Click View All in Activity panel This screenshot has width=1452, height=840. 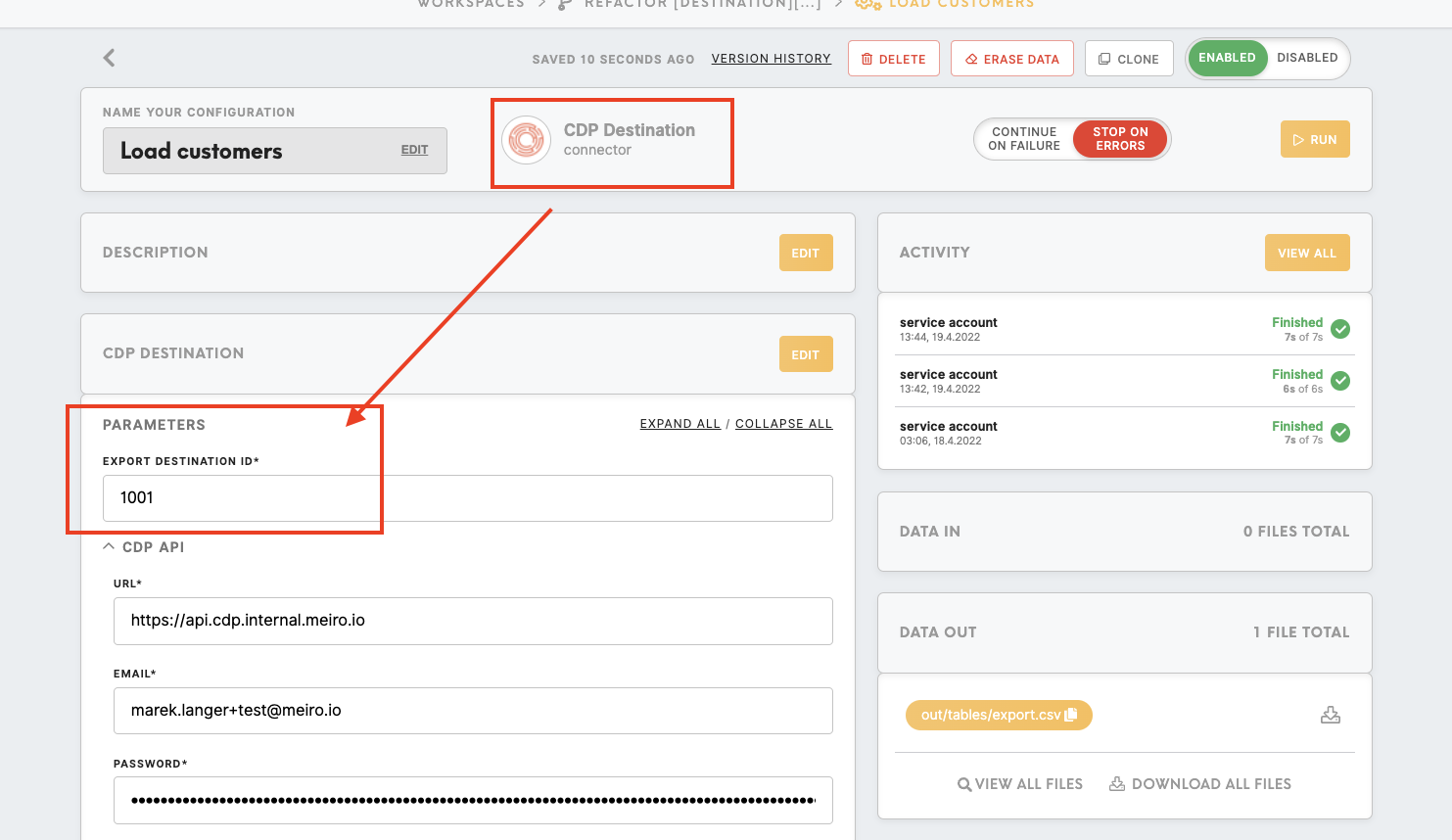1306,253
